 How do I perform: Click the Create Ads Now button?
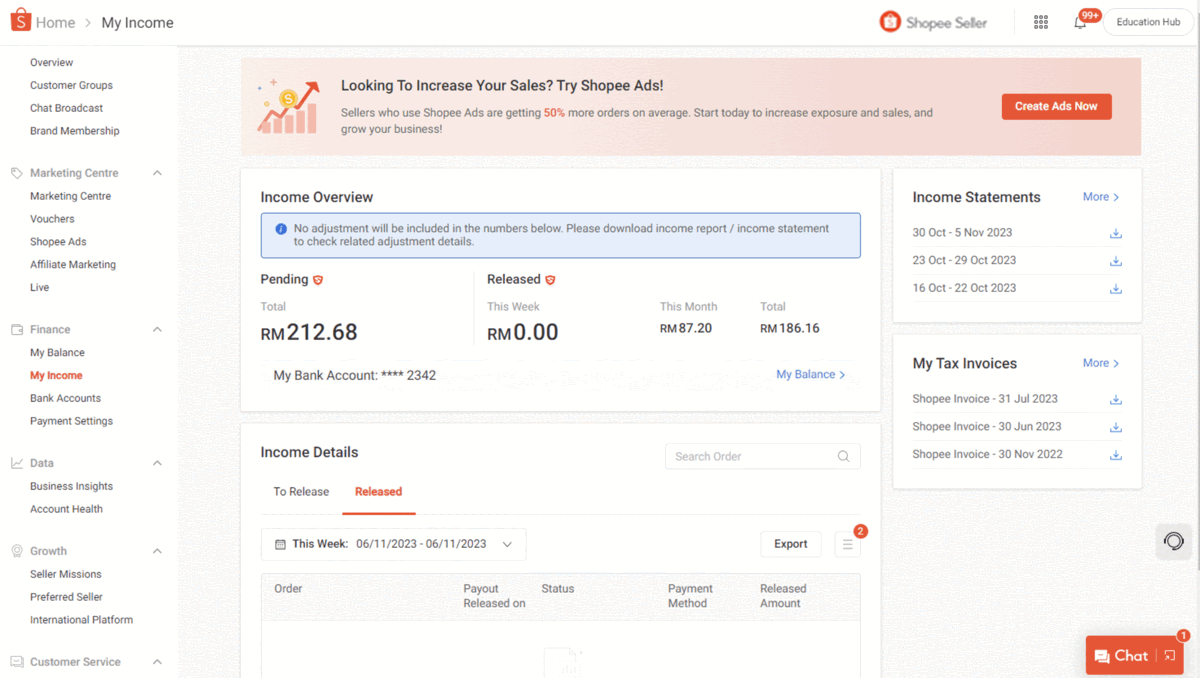[1056, 106]
